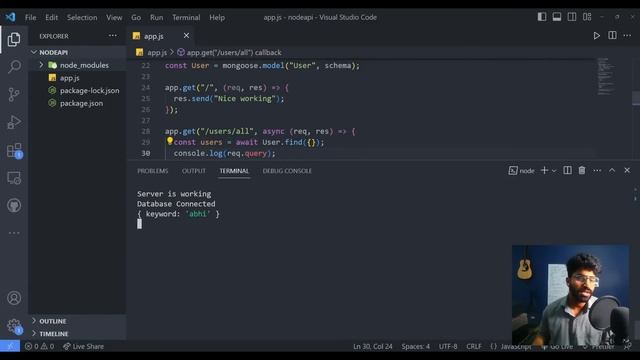Open the Go menu
Image resolution: width=640 pixels, height=360 pixels.
136,17
